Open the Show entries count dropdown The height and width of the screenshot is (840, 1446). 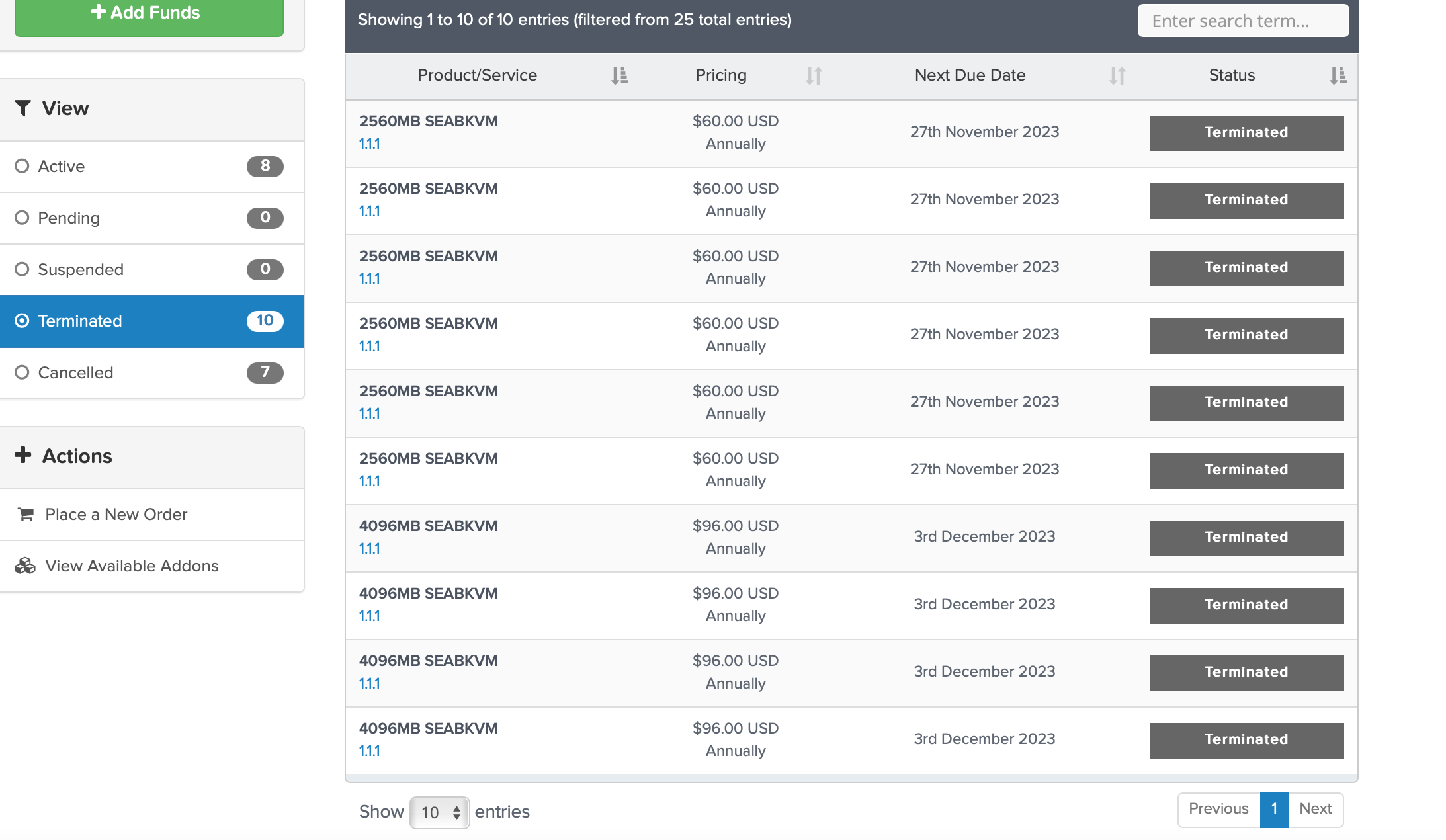click(439, 812)
